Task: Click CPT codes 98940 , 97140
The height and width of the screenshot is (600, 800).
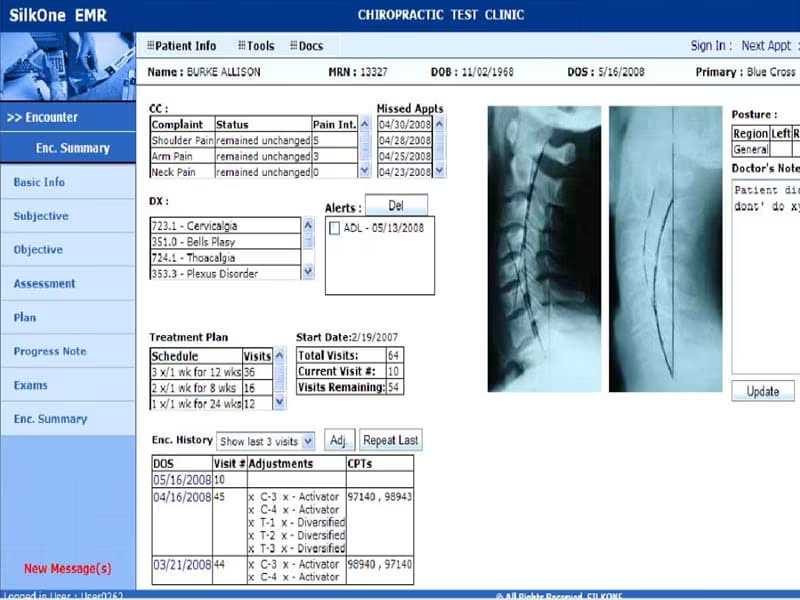Action: [x=380, y=564]
